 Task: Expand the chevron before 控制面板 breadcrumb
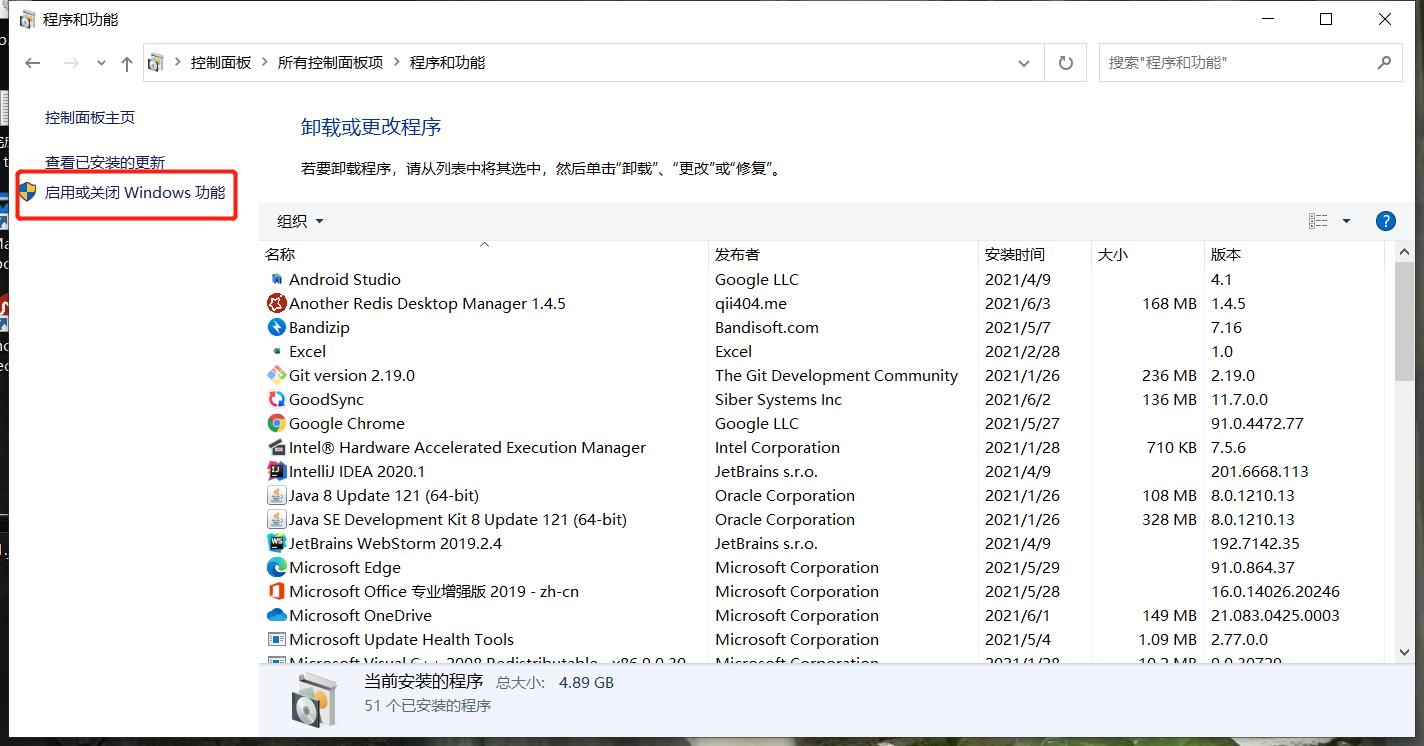coord(179,63)
